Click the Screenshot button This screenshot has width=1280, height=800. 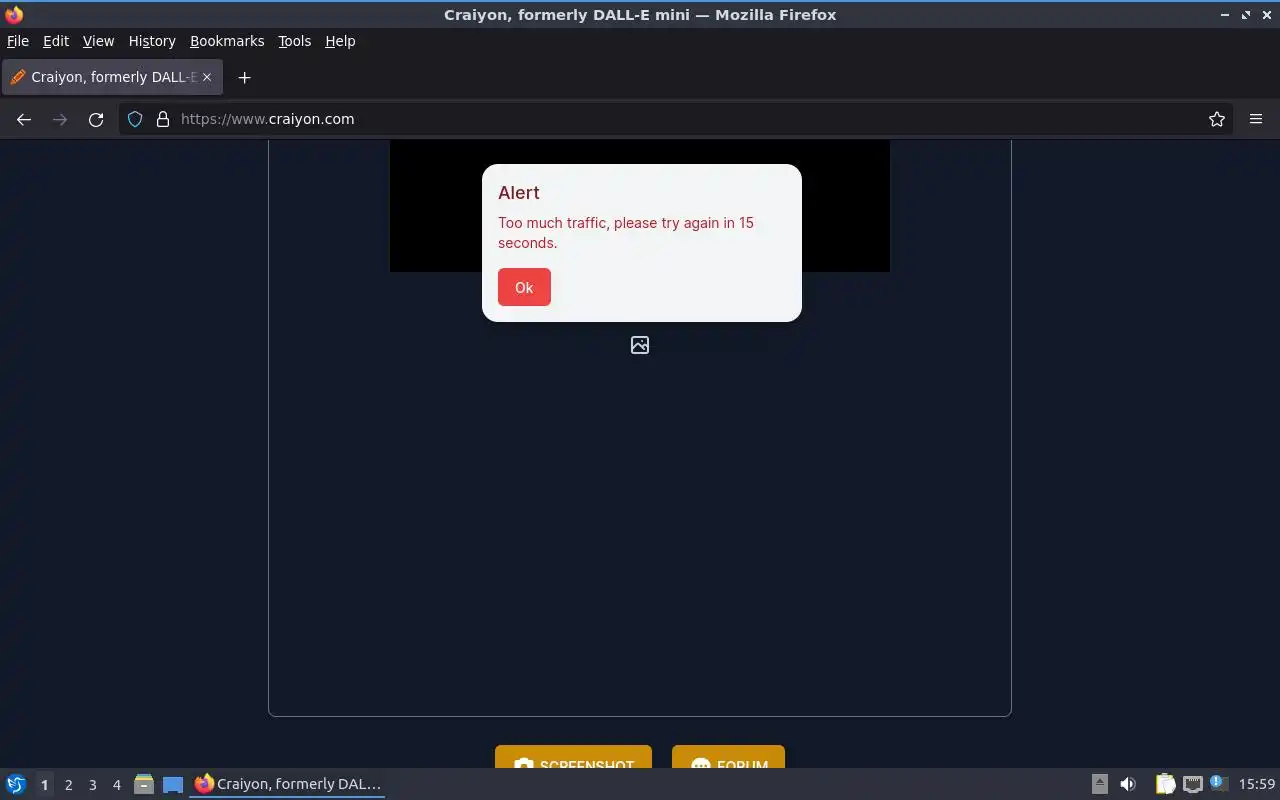click(573, 758)
